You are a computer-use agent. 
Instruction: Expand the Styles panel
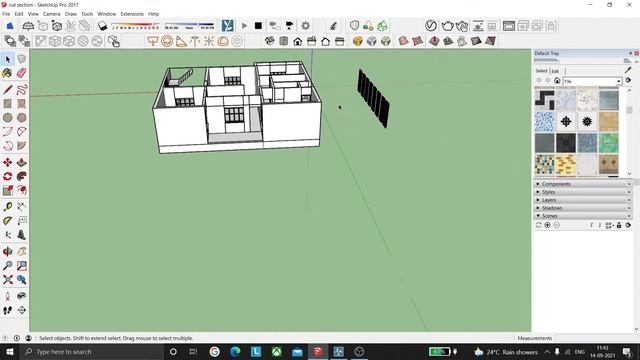583,192
